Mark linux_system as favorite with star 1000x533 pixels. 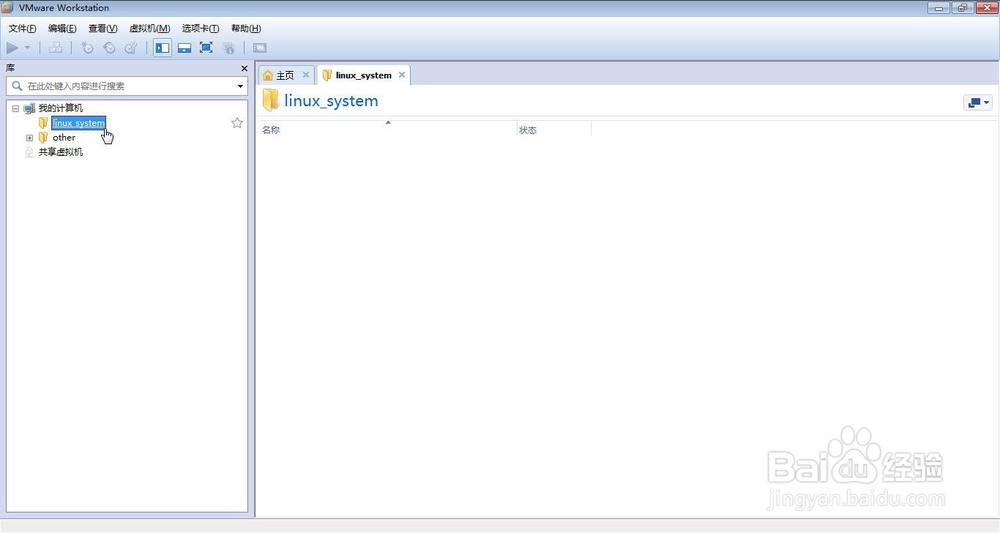[237, 123]
